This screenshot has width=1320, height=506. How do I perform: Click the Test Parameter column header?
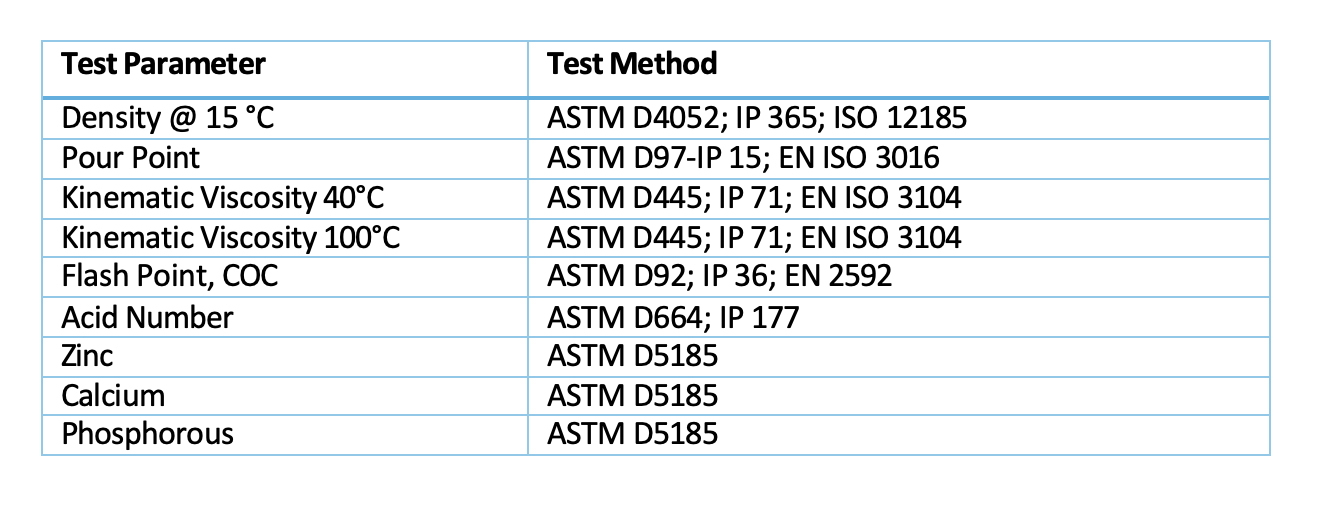point(164,65)
